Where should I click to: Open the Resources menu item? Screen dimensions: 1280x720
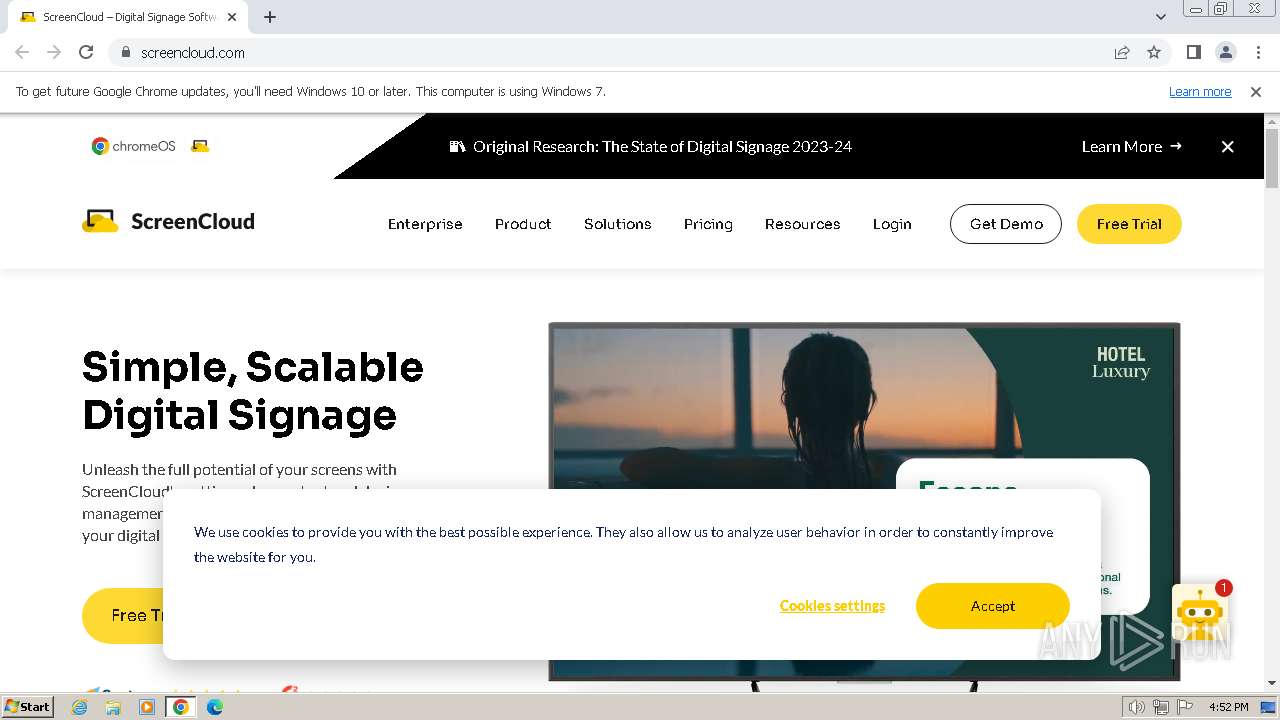tap(802, 224)
